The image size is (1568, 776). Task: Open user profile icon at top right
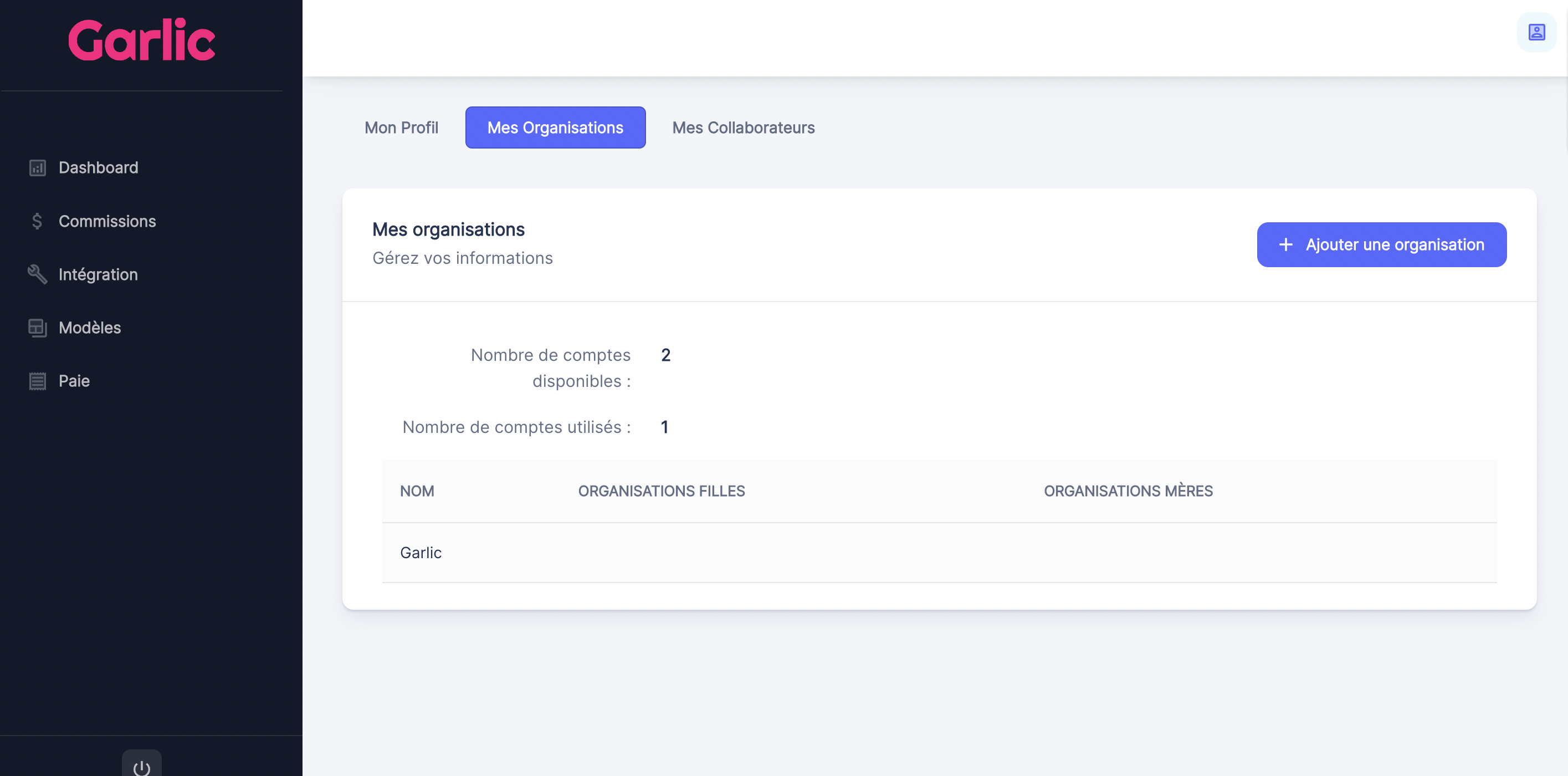click(x=1536, y=32)
